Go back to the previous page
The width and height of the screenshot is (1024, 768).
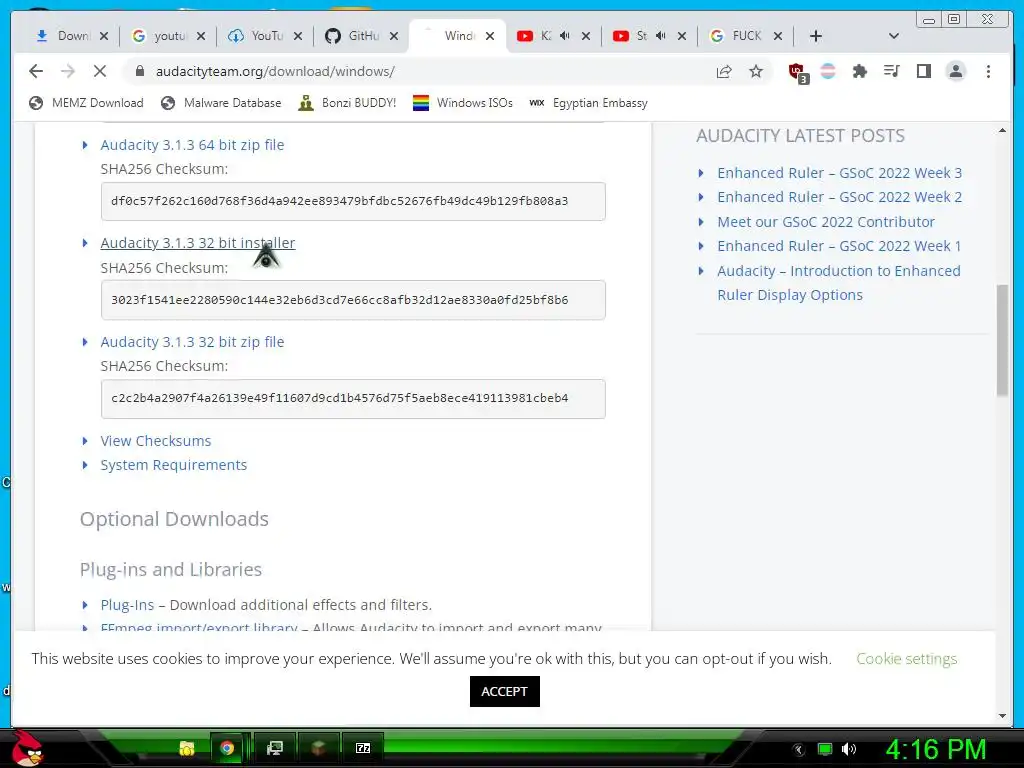click(x=36, y=71)
